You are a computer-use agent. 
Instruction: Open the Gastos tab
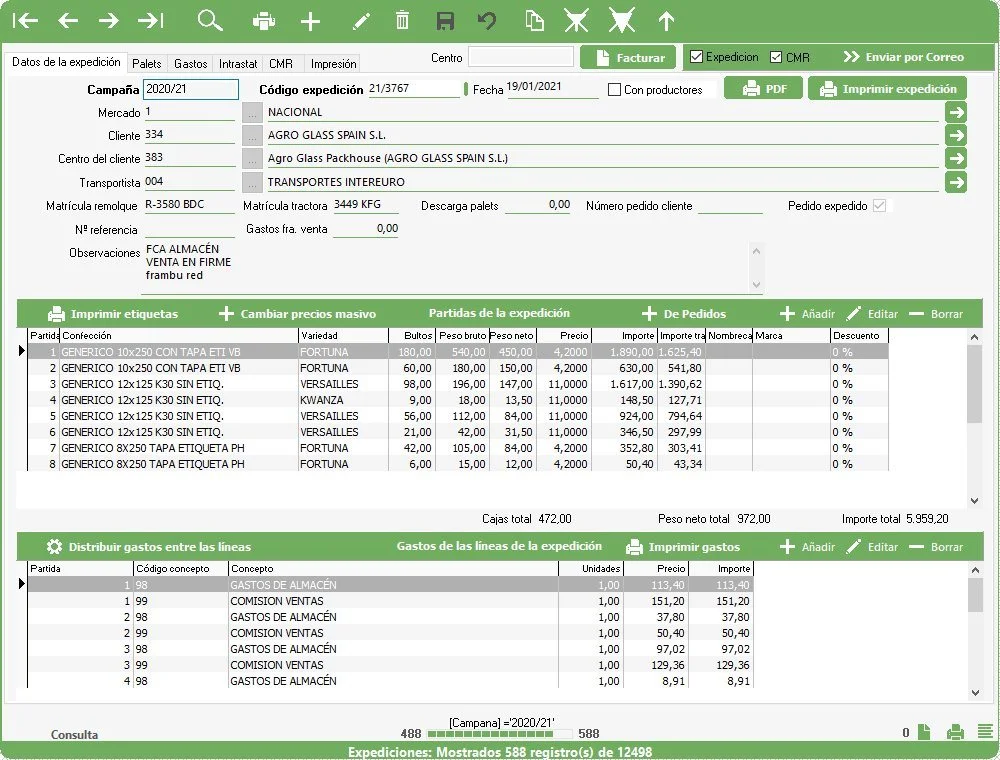(190, 64)
